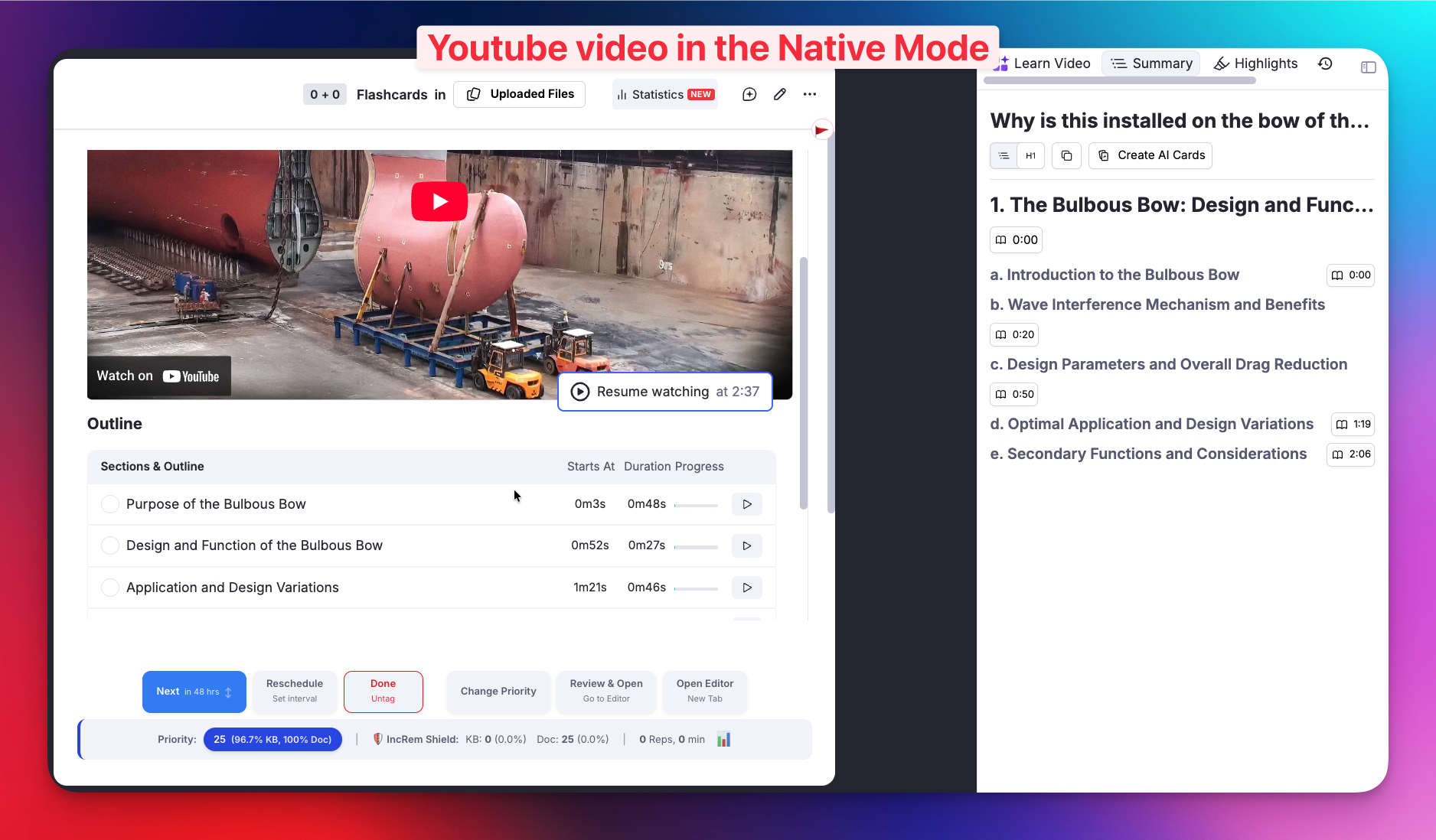This screenshot has height=840, width=1436.
Task: Play the Design and Function section
Action: point(747,545)
